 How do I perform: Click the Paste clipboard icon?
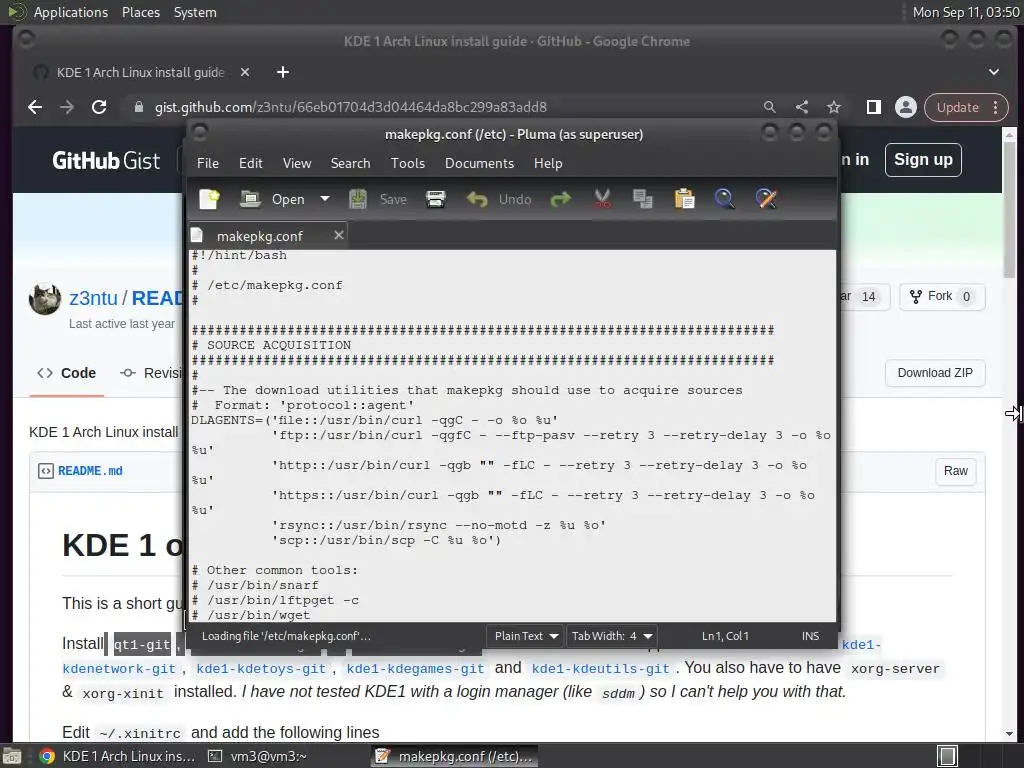684,199
